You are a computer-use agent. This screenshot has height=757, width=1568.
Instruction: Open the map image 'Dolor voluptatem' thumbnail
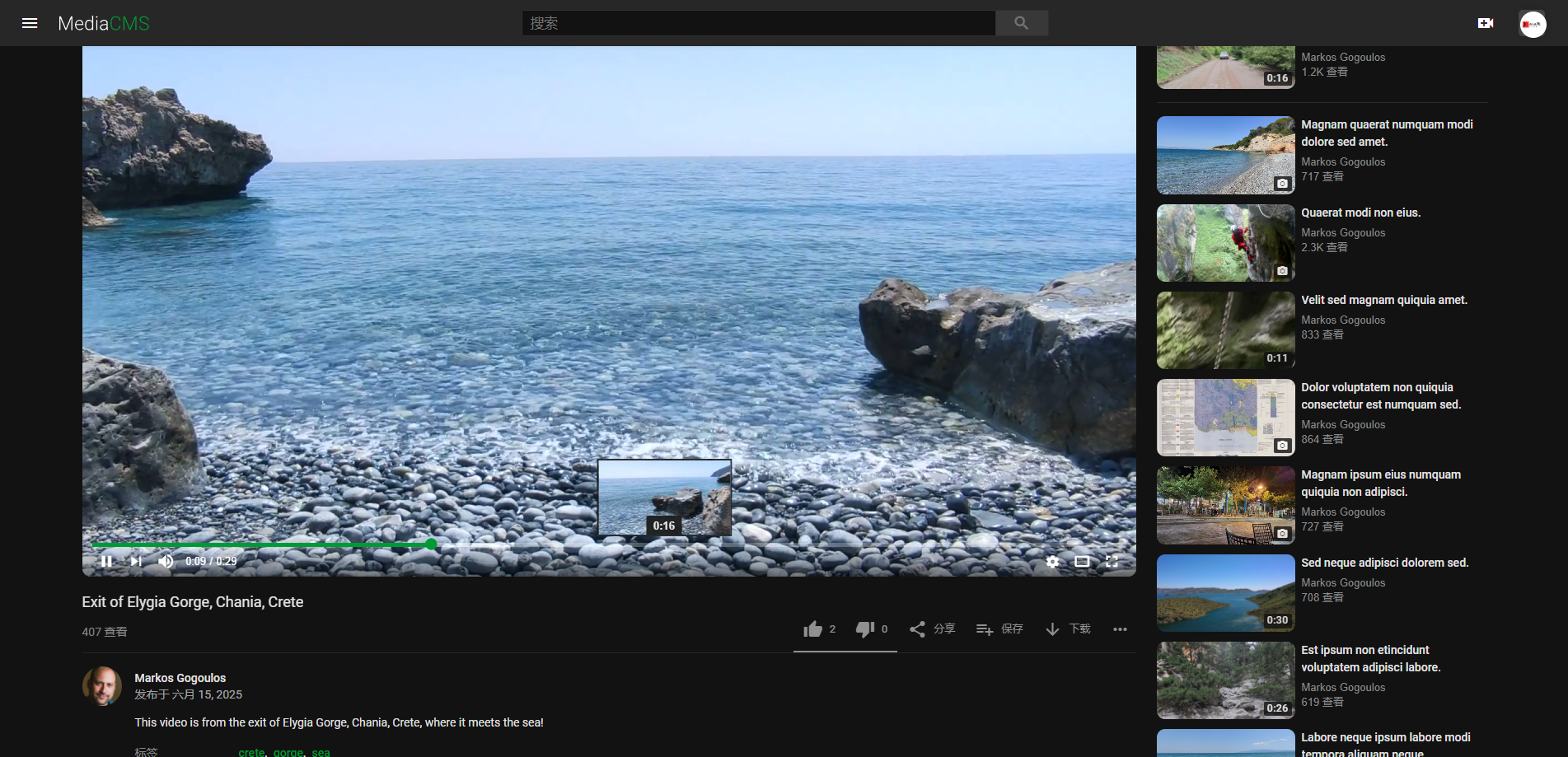pos(1225,418)
